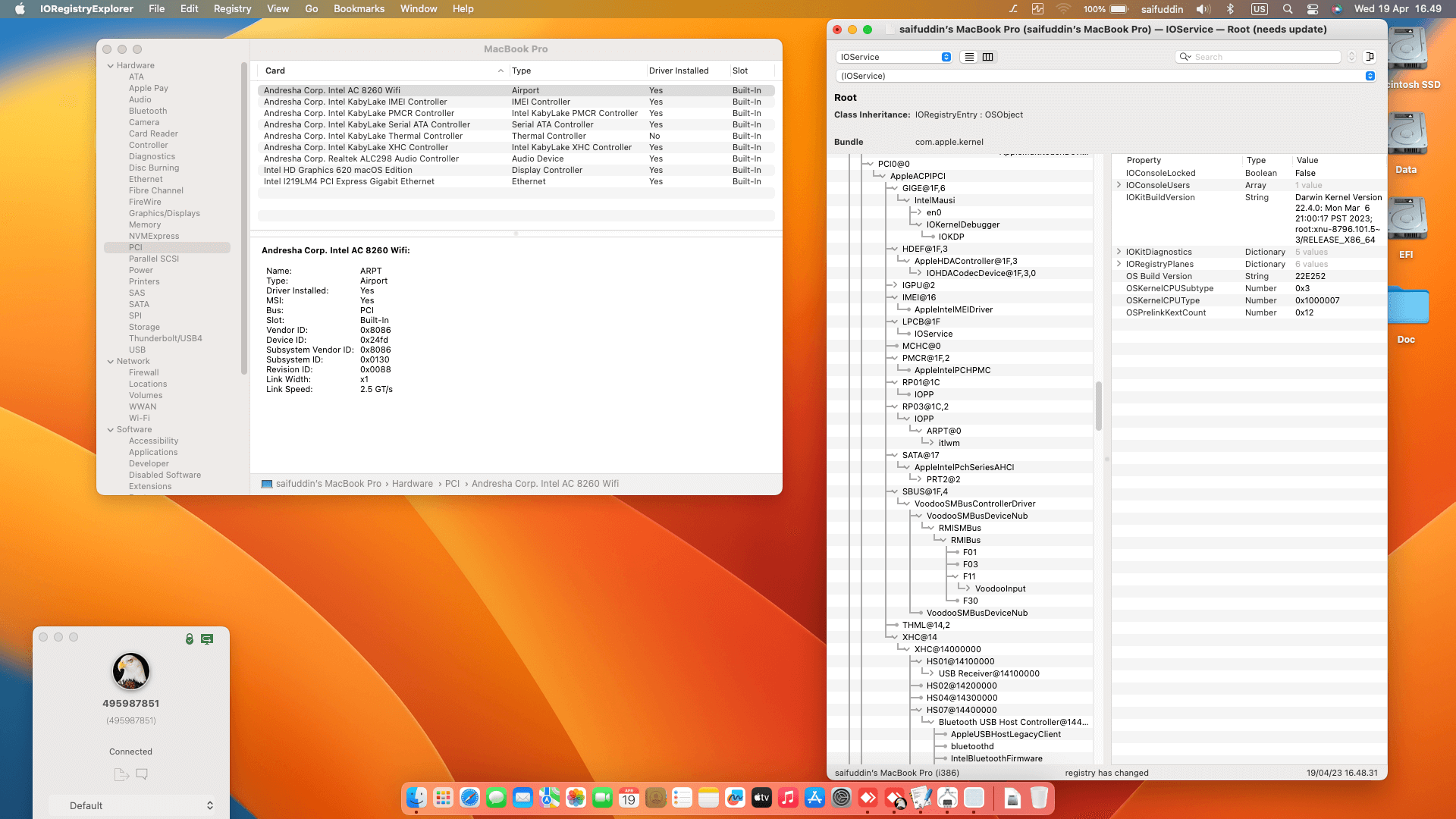Viewport: 1456px width, 819px height.
Task: Open the Bookmarks menu
Action: point(359,9)
